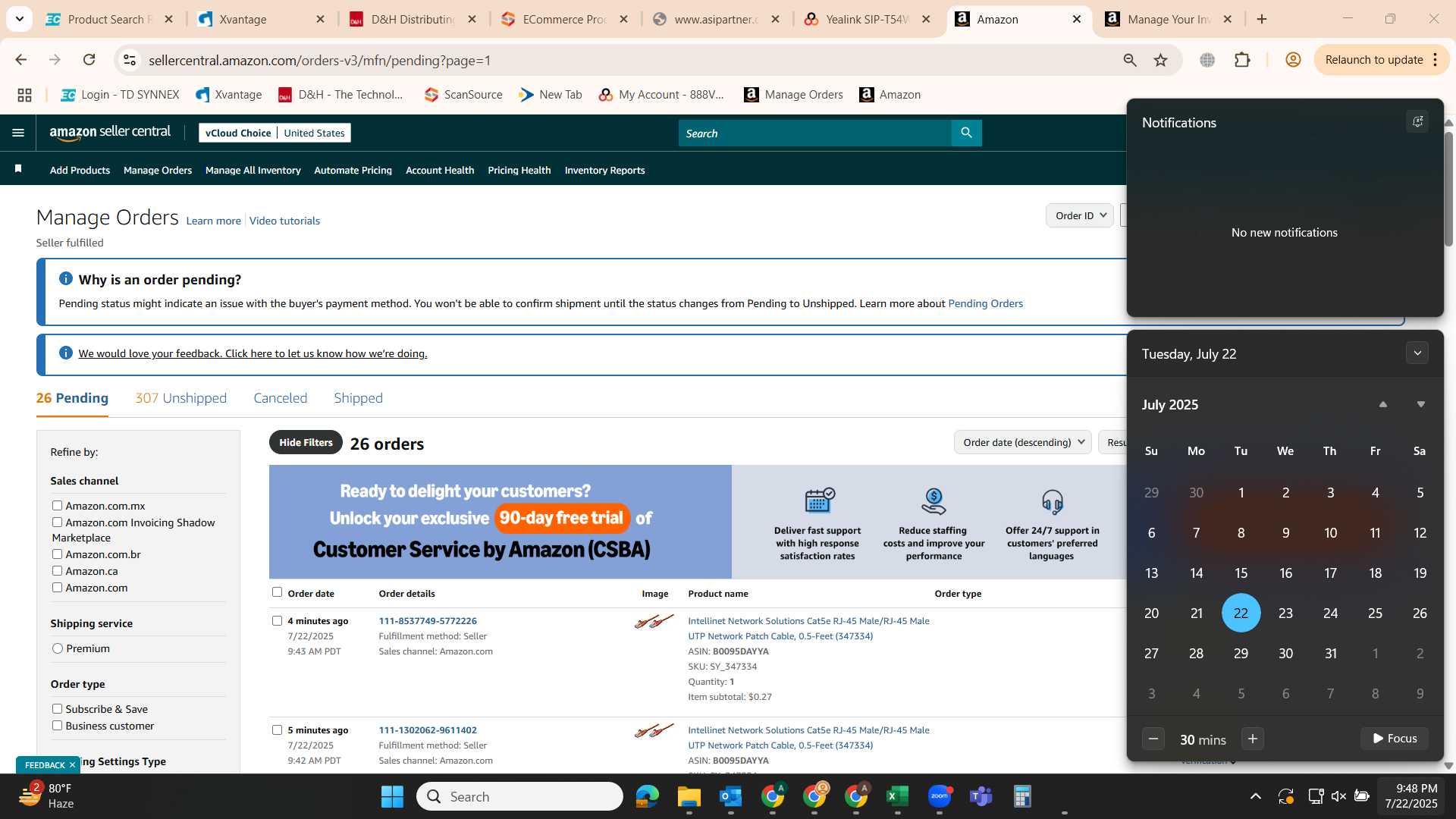This screenshot has height=819, width=1456.
Task: Click the Hide Filters button
Action: (306, 442)
